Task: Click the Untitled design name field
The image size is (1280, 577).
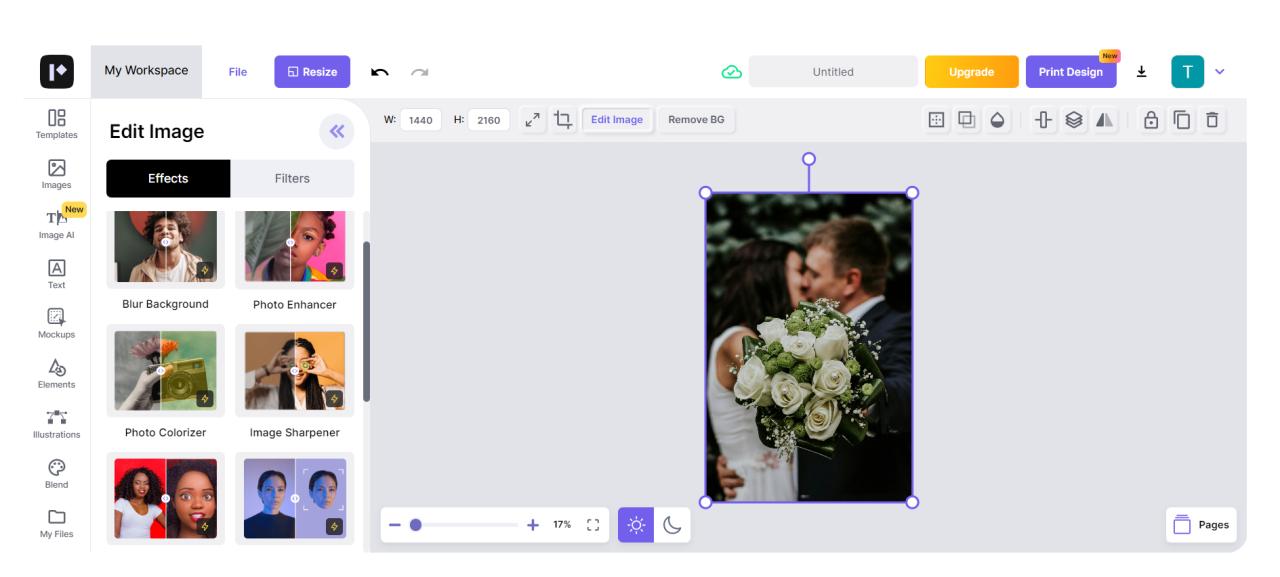Action: click(x=833, y=72)
